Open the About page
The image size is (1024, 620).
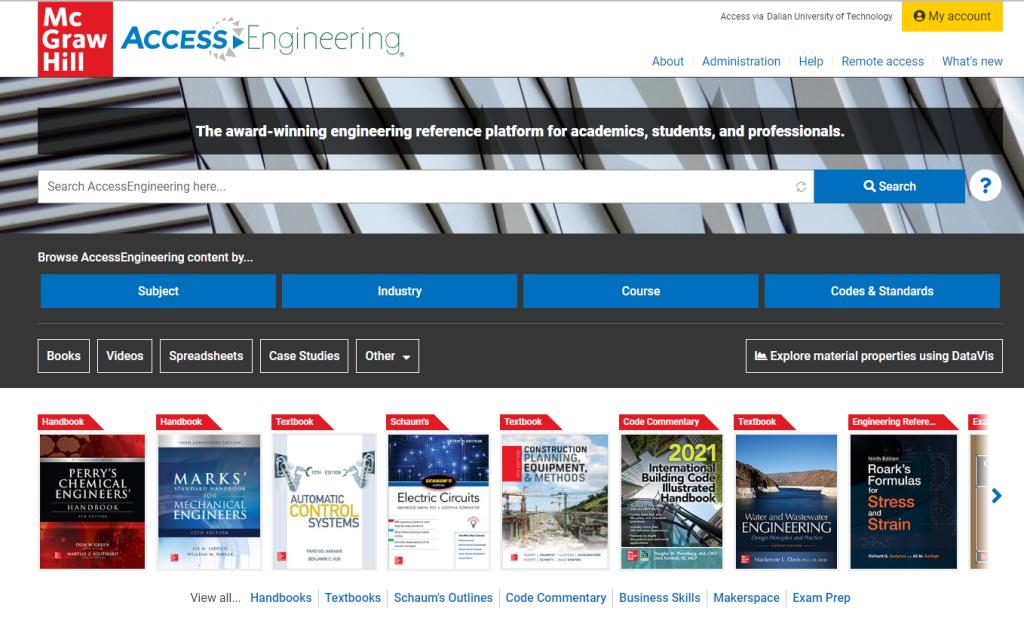(x=667, y=61)
